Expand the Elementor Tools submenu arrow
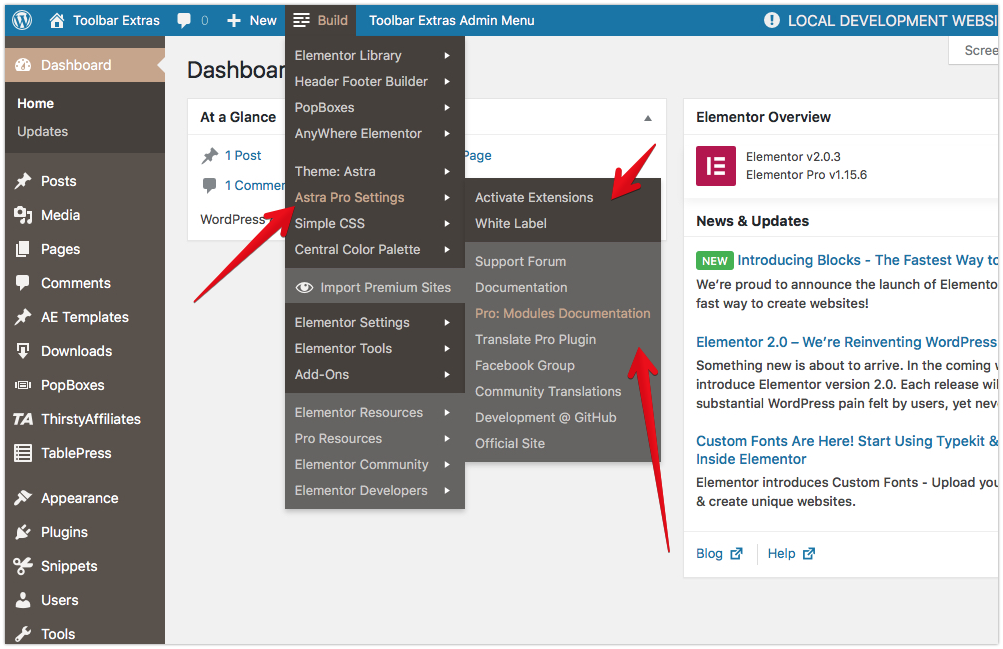Image resolution: width=1003 pixels, height=649 pixels. [x=447, y=348]
